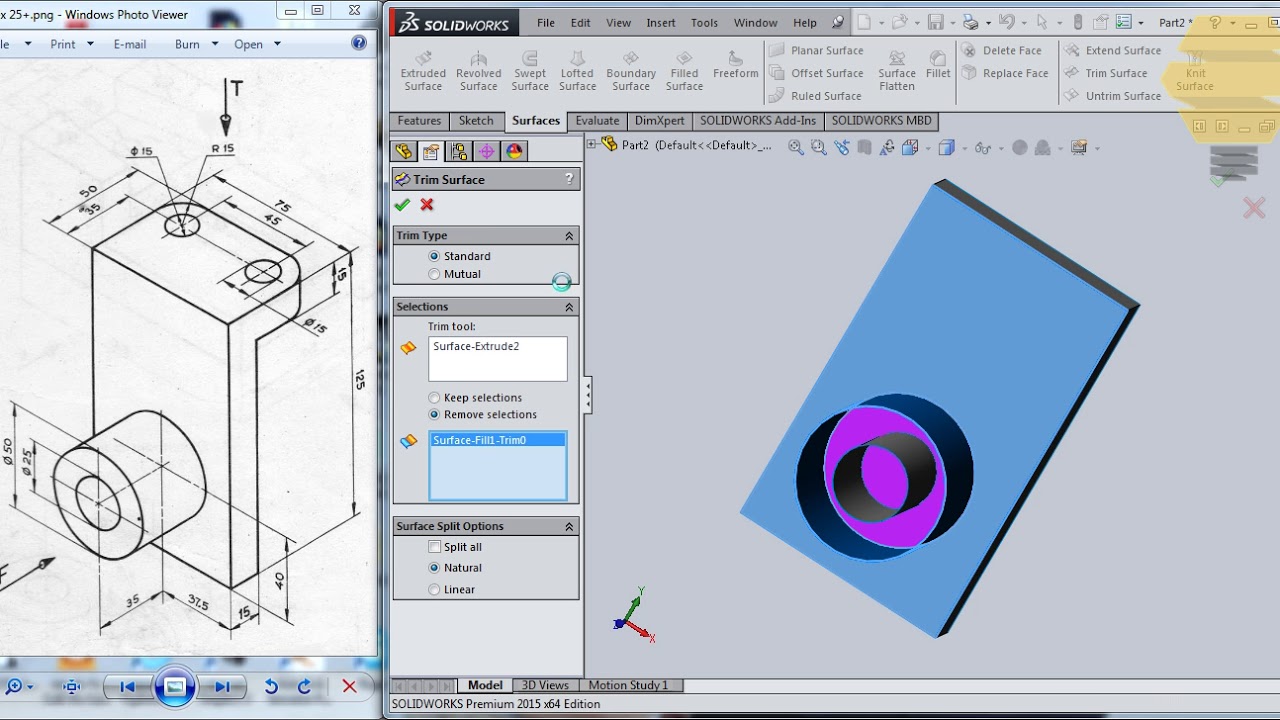Open the Tools menu

(704, 23)
